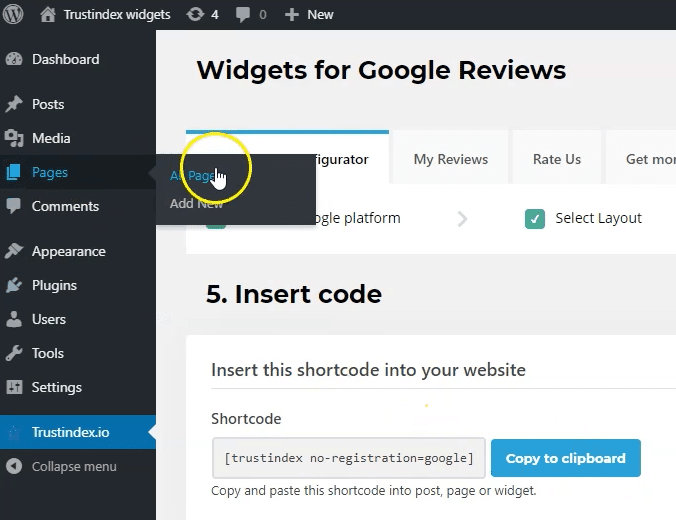
Task: Open the Pages menu item
Action: pos(50,172)
